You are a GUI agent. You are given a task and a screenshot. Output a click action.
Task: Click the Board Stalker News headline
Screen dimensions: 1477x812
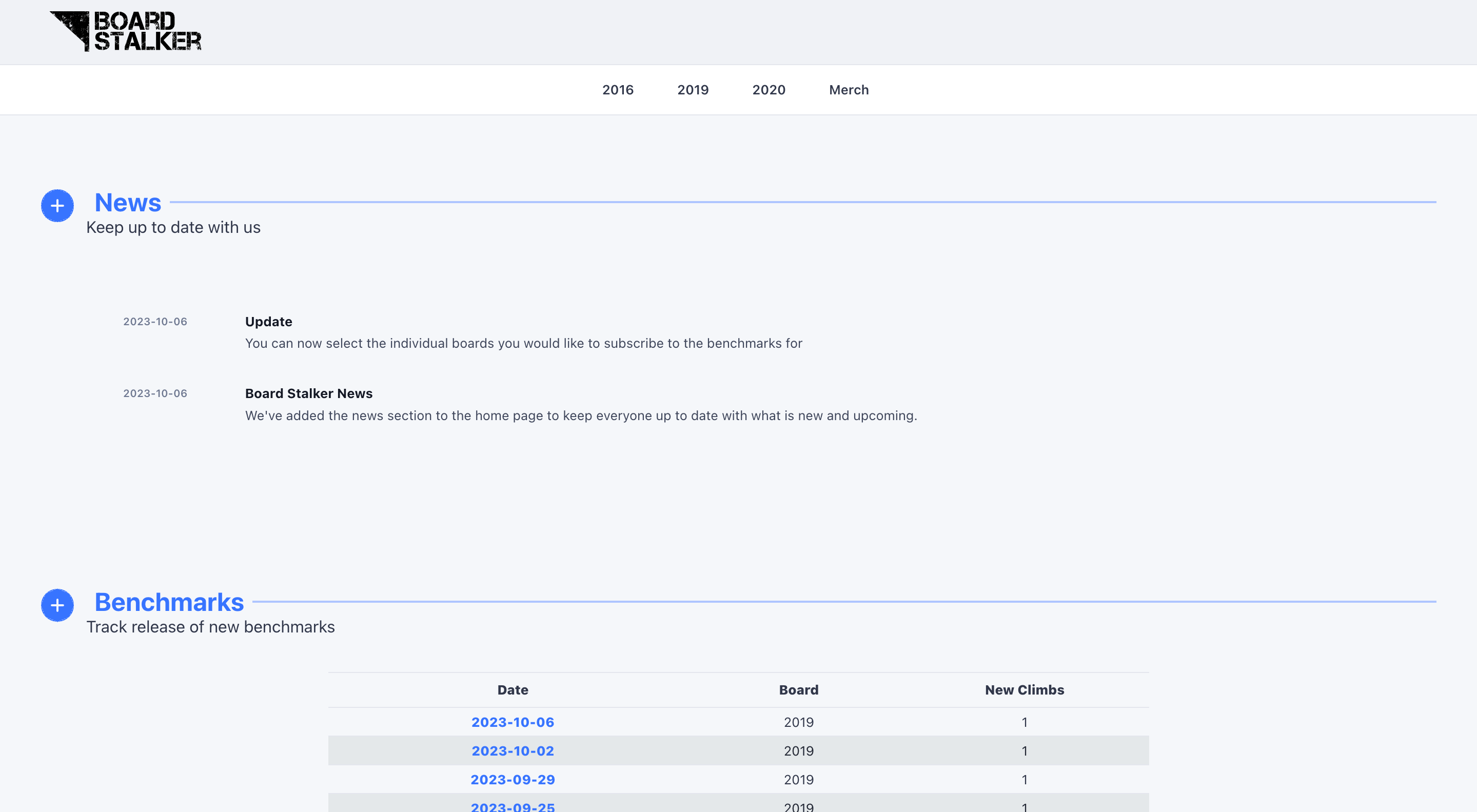pyautogui.click(x=308, y=393)
